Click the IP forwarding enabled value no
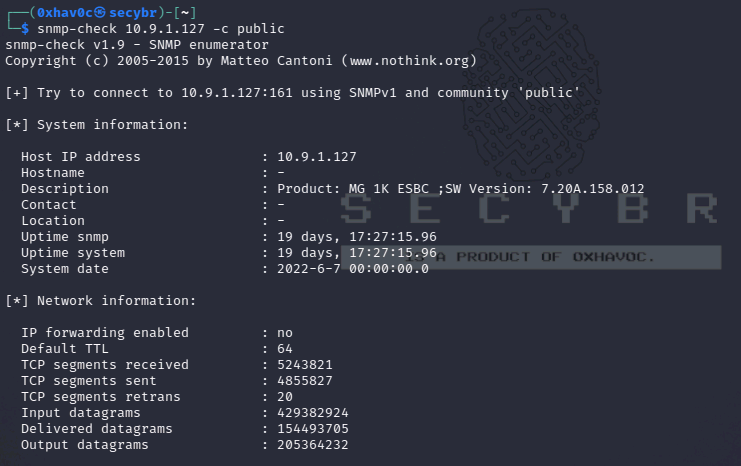 tap(284, 333)
